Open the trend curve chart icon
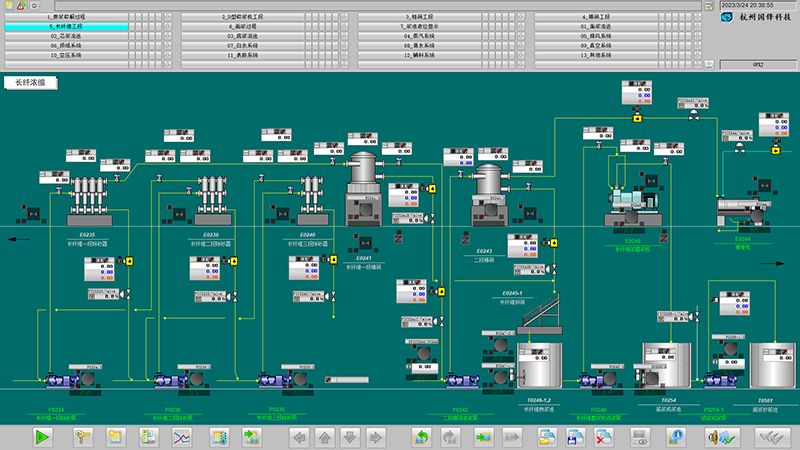Screen dimensions: 800x450 click(182, 437)
